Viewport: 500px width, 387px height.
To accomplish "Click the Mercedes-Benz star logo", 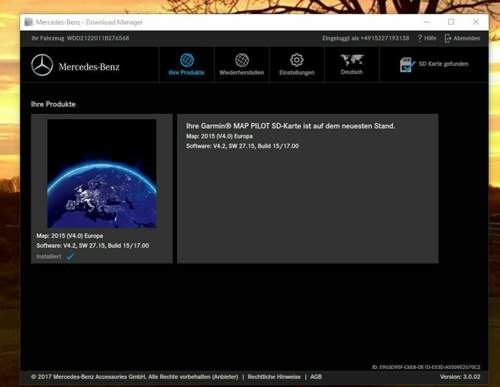I will 42,65.
